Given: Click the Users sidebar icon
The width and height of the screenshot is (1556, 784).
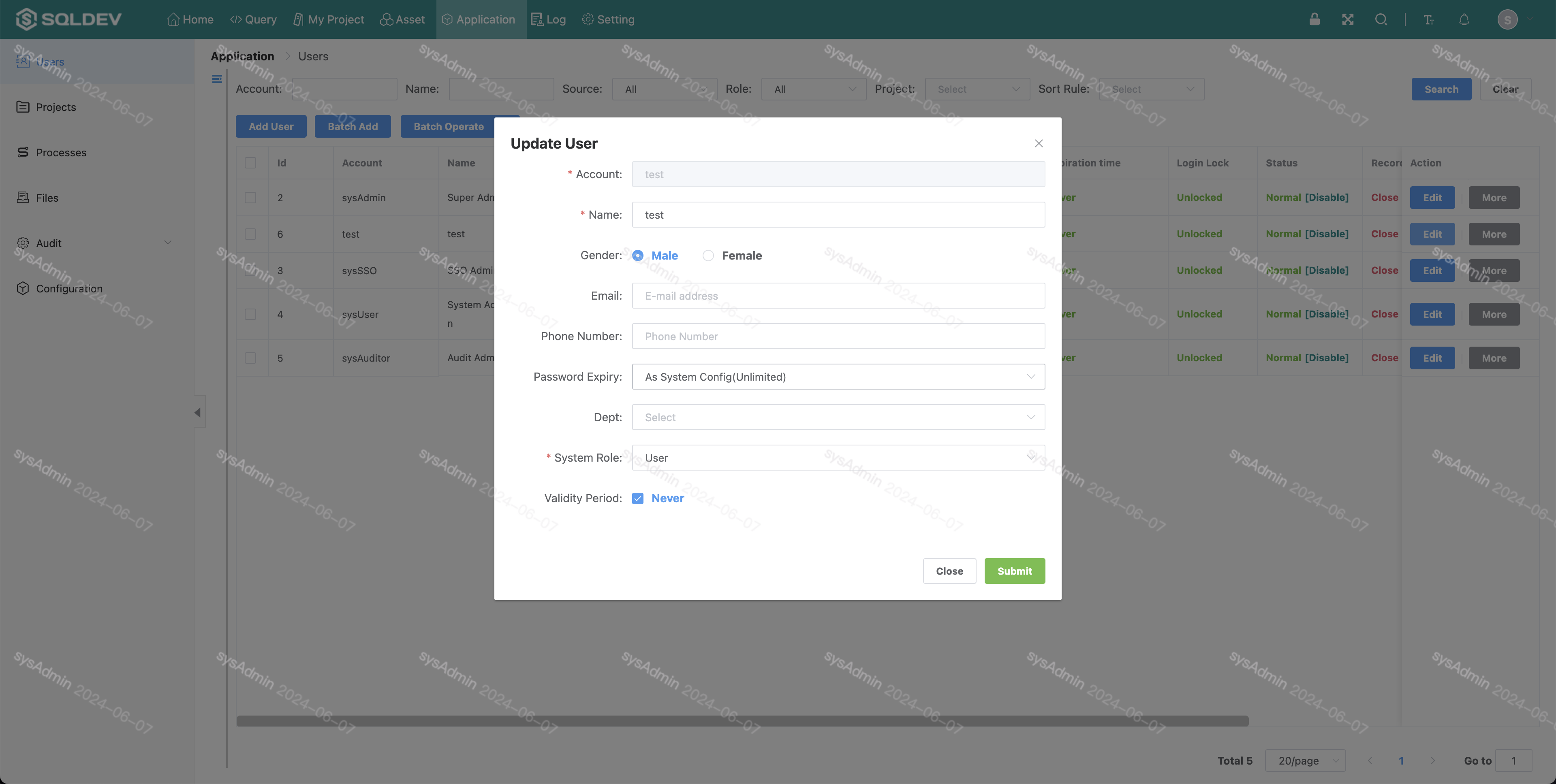Looking at the screenshot, I should pos(23,61).
